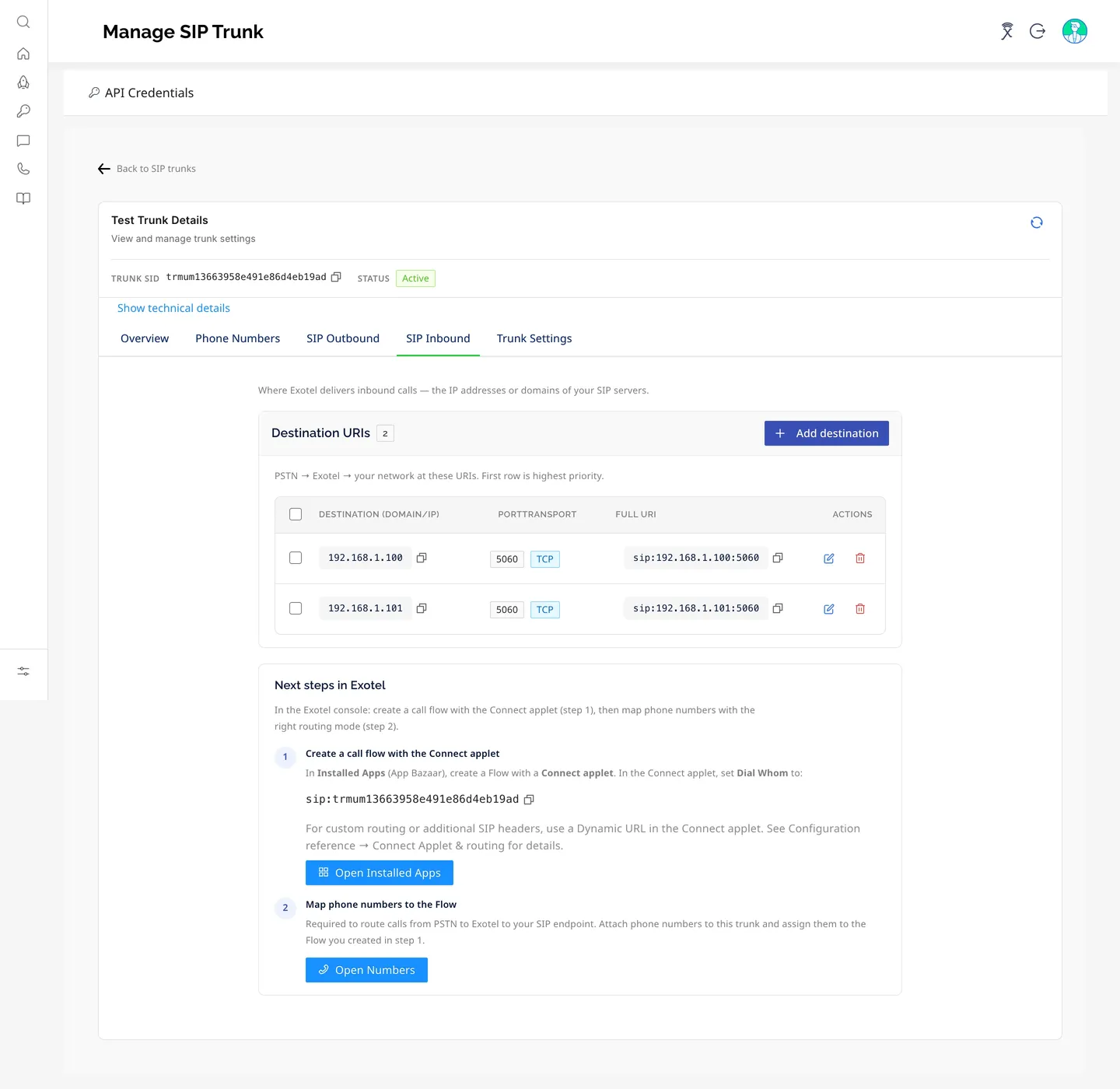The image size is (1120, 1089).
Task: Edit the 192.168.1.100 destination row
Action: coord(829,559)
